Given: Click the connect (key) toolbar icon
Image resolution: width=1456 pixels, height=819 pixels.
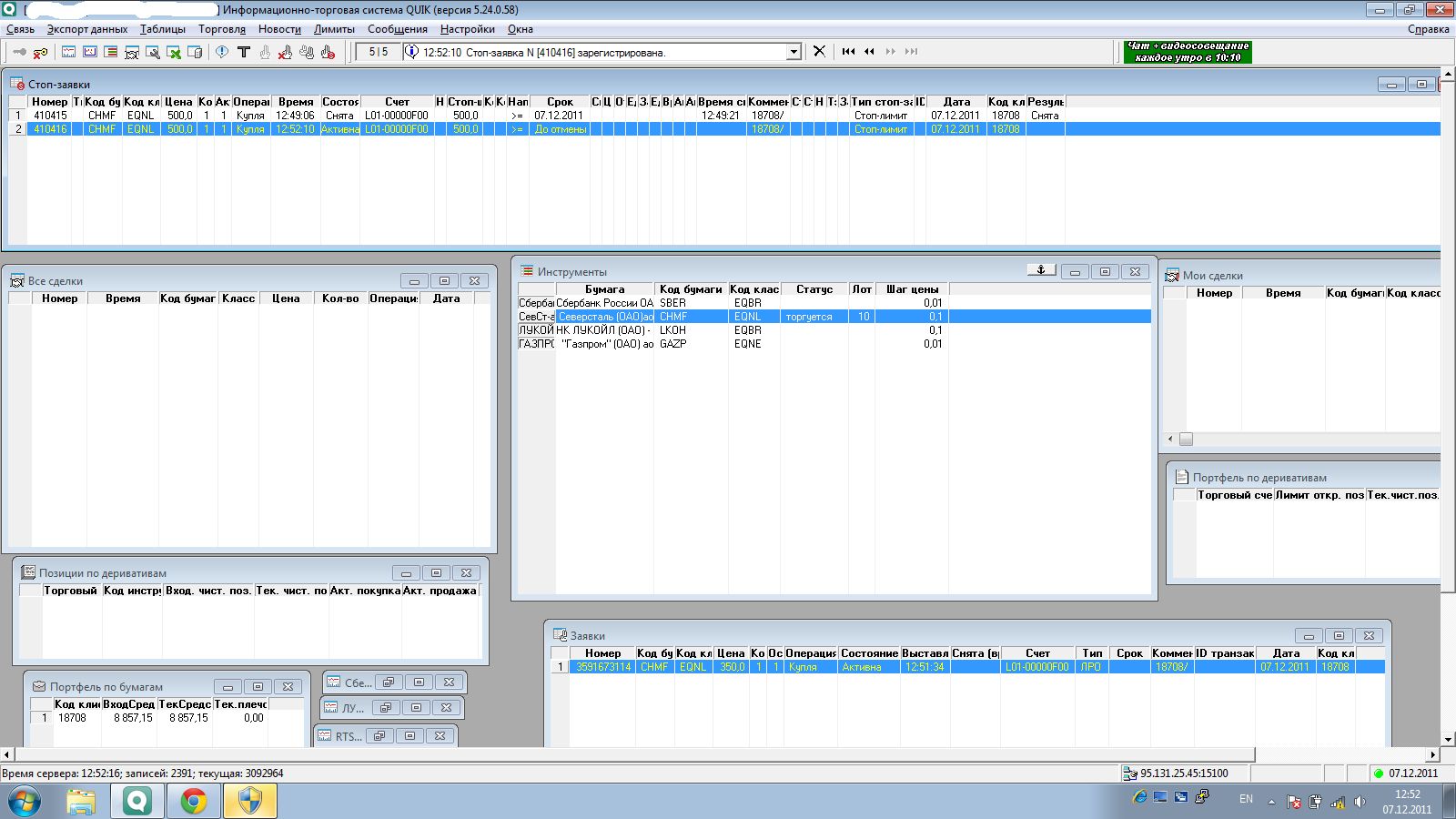Looking at the screenshot, I should click(19, 52).
